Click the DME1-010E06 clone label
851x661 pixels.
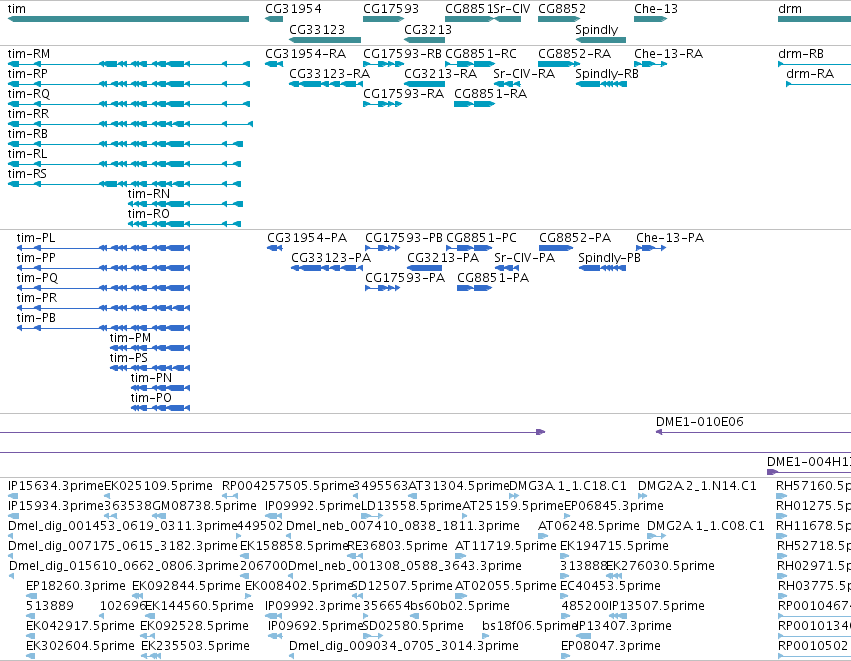click(x=700, y=422)
